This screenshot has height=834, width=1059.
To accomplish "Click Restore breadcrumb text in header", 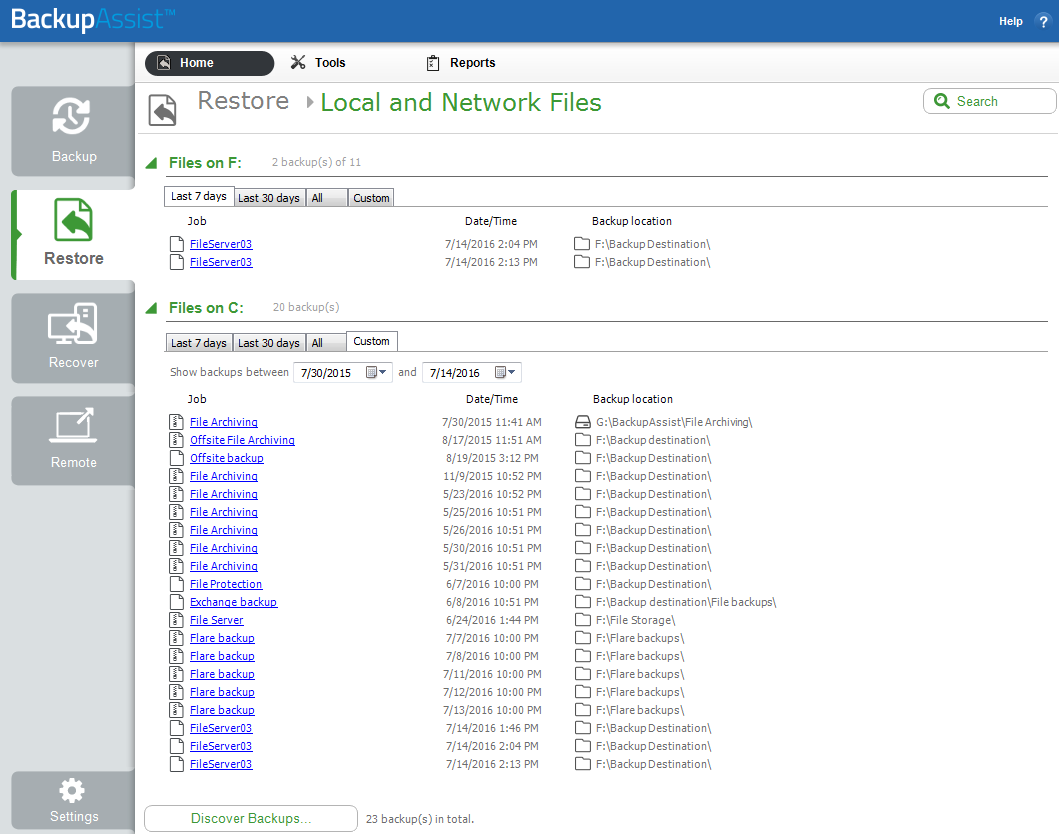I will [243, 101].
